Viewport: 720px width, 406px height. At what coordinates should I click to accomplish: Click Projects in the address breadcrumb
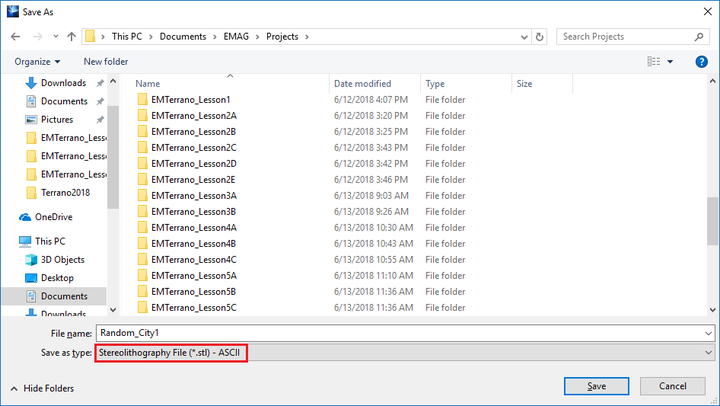pos(282,37)
